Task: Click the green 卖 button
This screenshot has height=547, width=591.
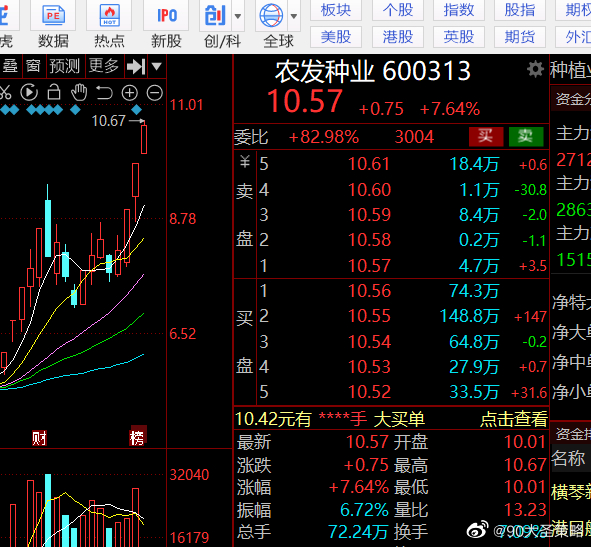Action: [526, 136]
